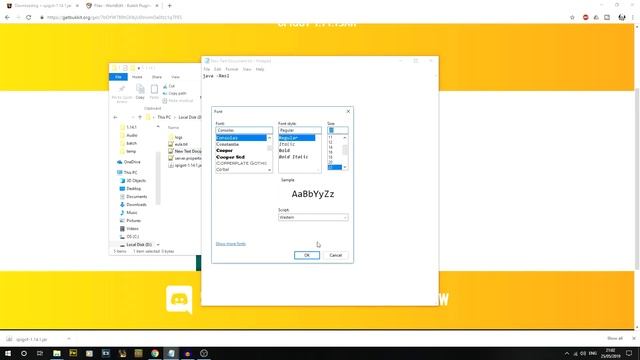Click Paste icon in Explorer ribbon
Viewport: 640px width, 360px height.
(x=154, y=91)
